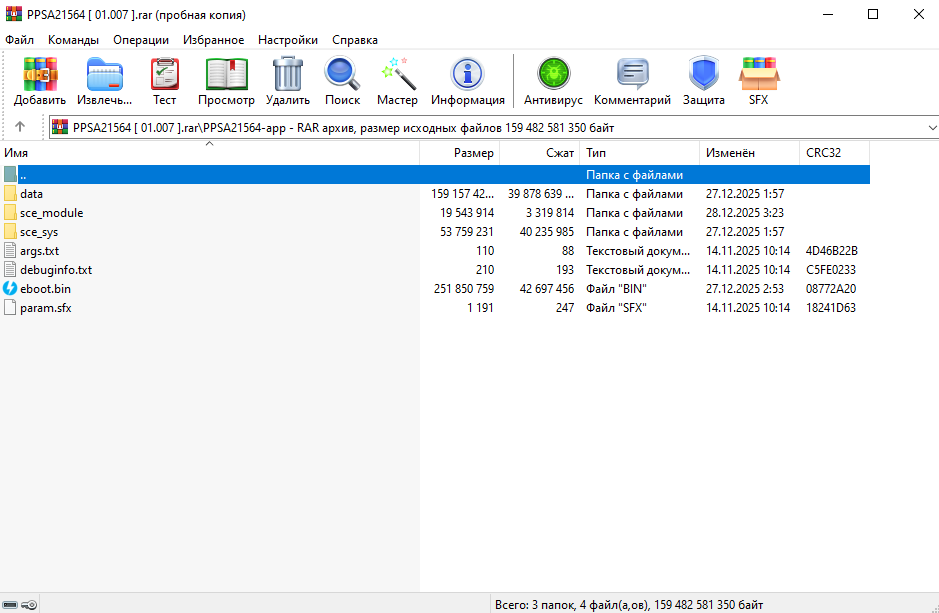Click the Извлечь (Extract) toolbar icon
This screenshot has height=613, width=939.
104,81
